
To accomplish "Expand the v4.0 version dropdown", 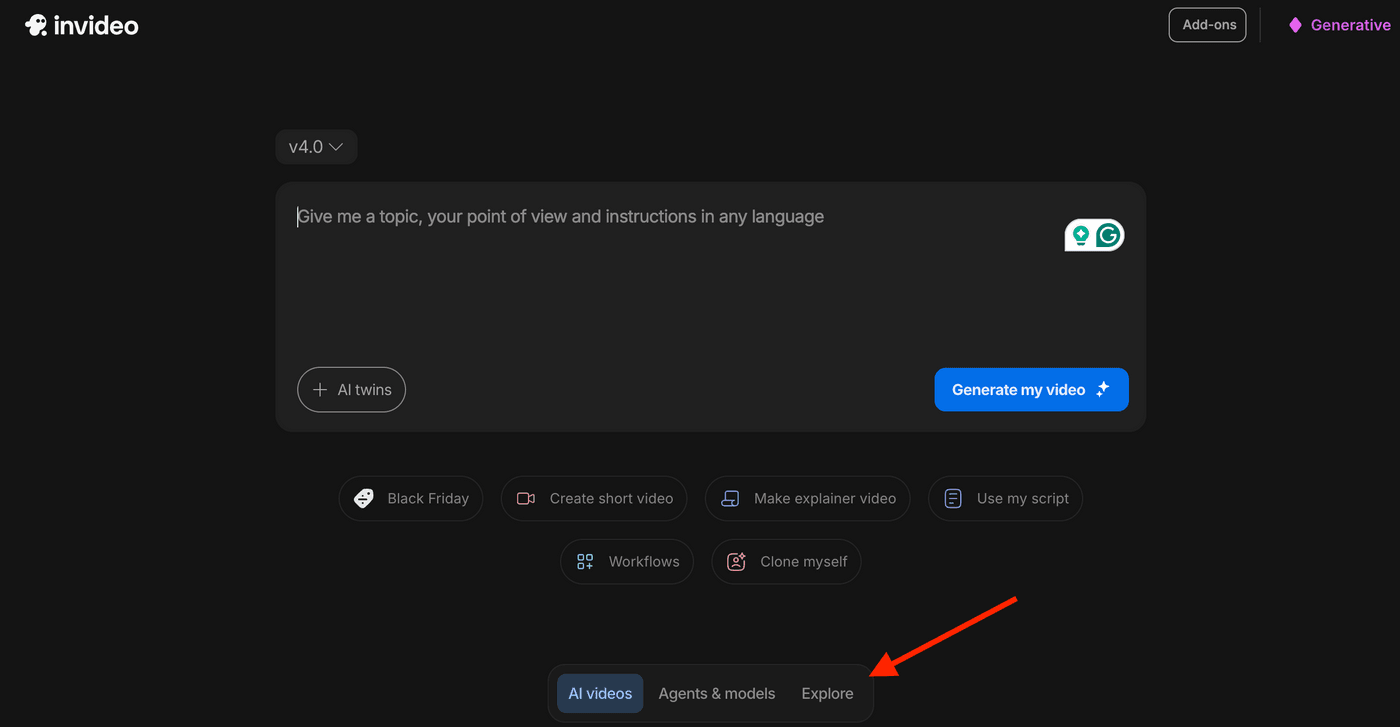I will pyautogui.click(x=316, y=147).
